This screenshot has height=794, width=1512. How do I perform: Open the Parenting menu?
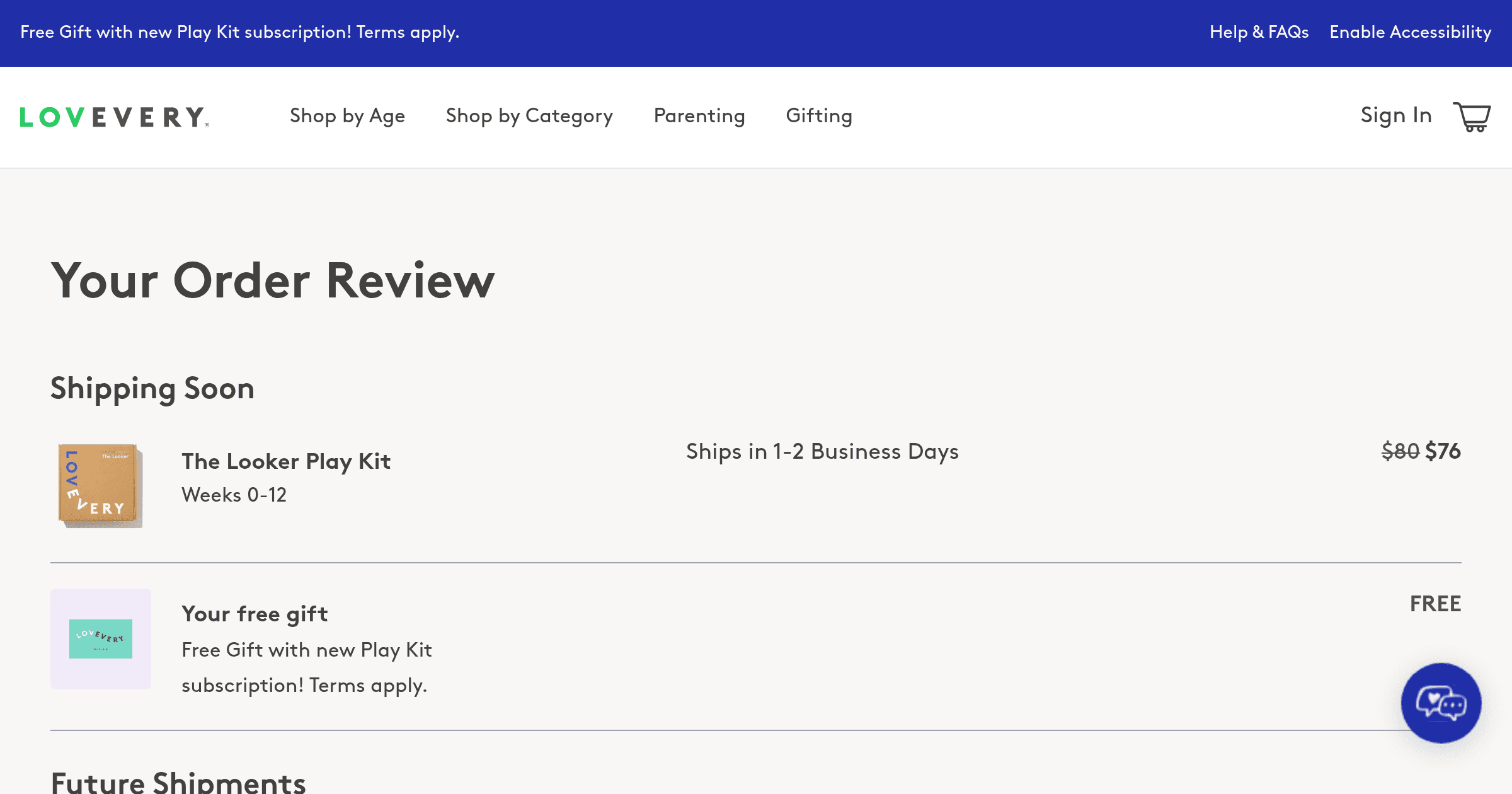tap(699, 117)
